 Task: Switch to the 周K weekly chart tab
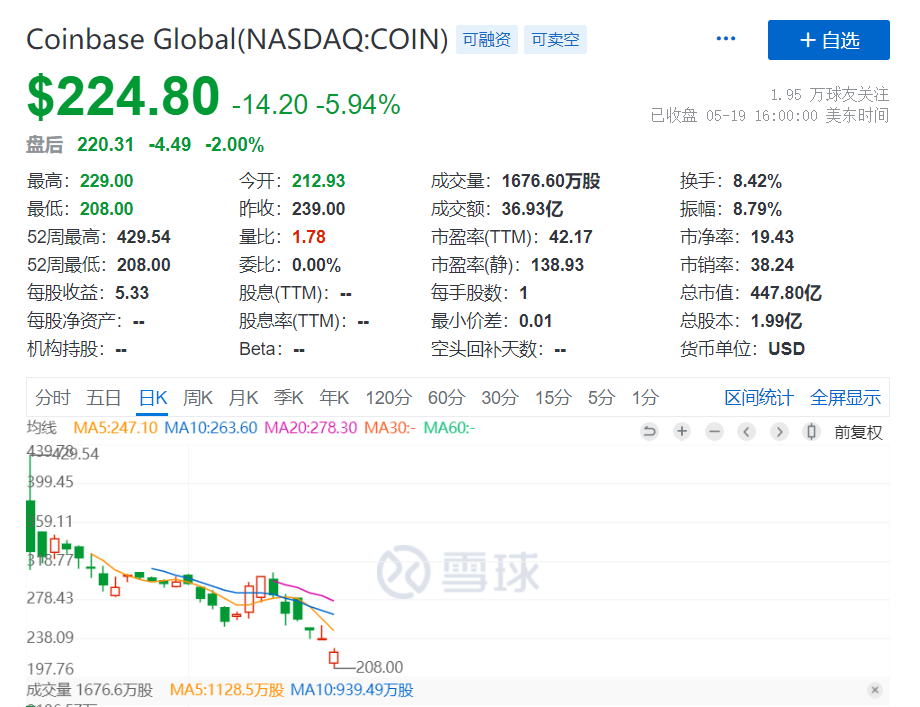click(197, 397)
